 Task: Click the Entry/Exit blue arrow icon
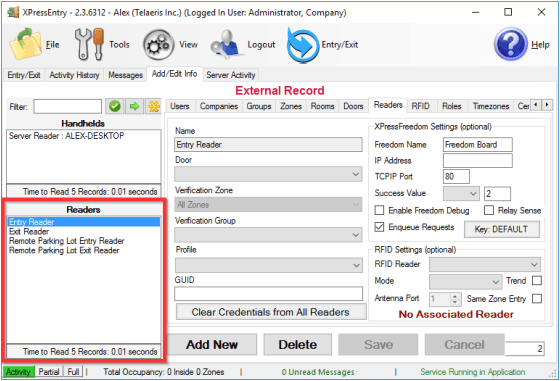[302, 45]
